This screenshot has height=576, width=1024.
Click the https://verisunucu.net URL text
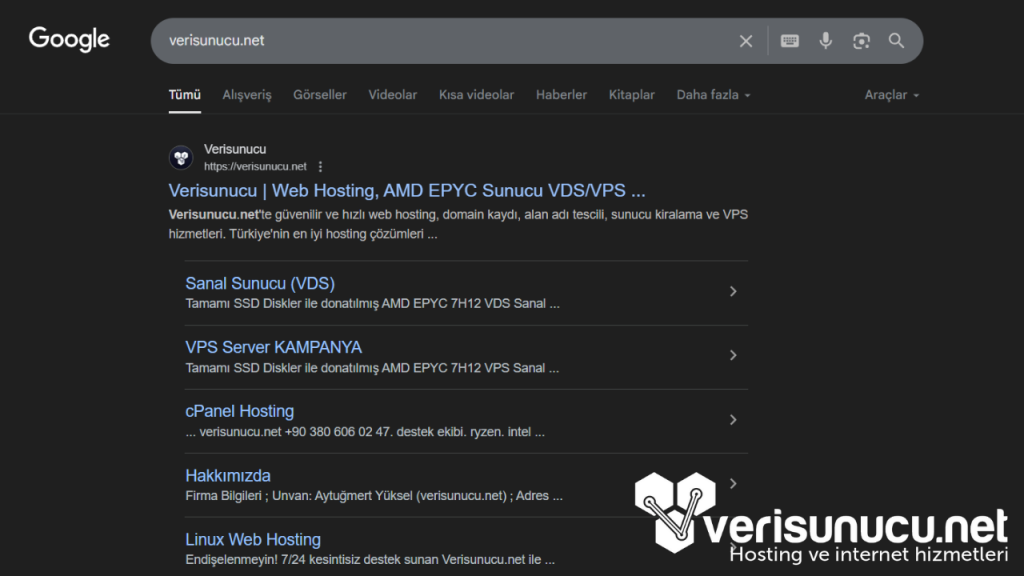tap(255, 167)
